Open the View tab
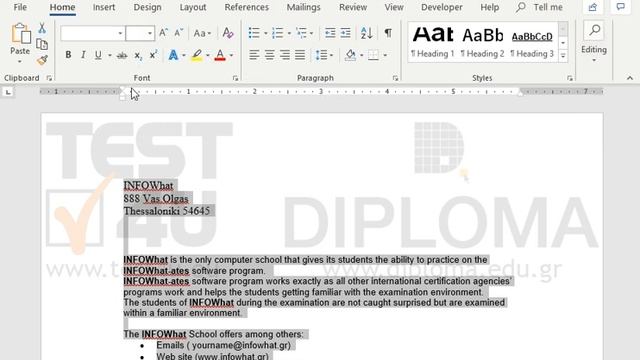Screen dimensions: 640x360 [x=394, y=7]
